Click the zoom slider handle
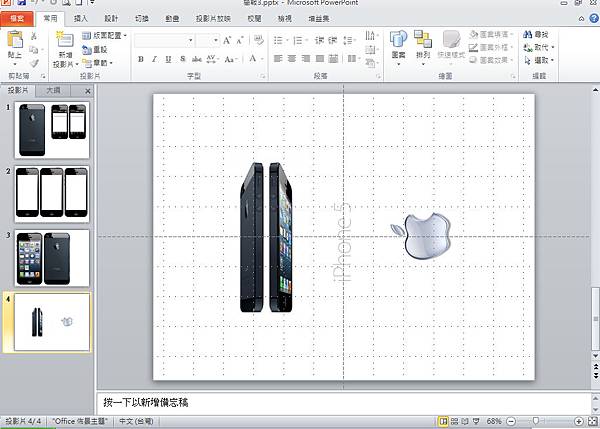Viewport: 600px width, 429px height. coord(536,421)
